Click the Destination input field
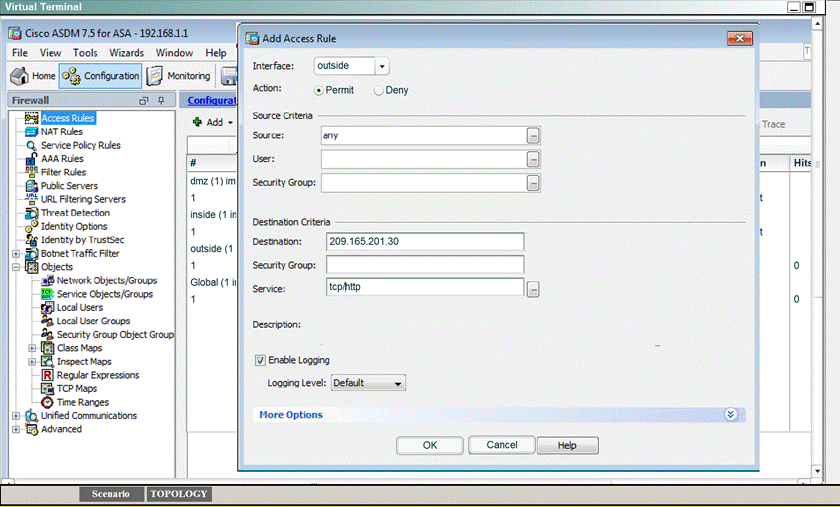Screen dimensions: 840x507 click(424, 242)
